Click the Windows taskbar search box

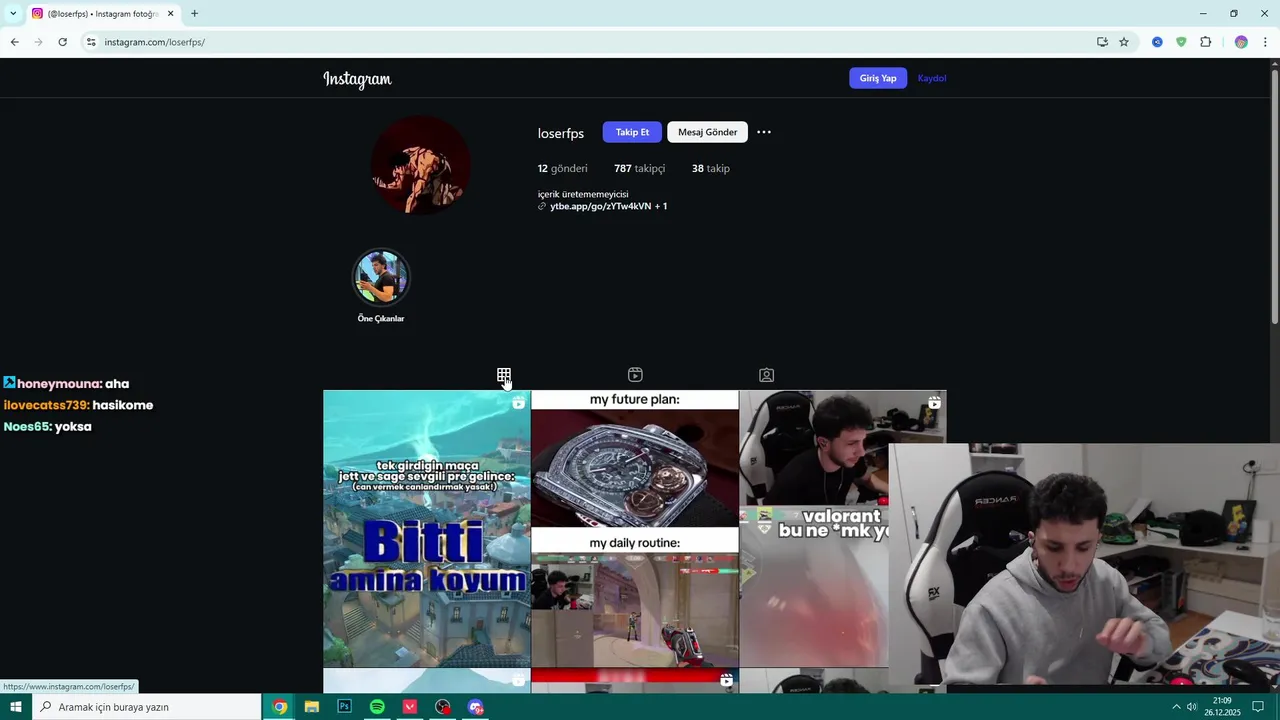(146, 707)
